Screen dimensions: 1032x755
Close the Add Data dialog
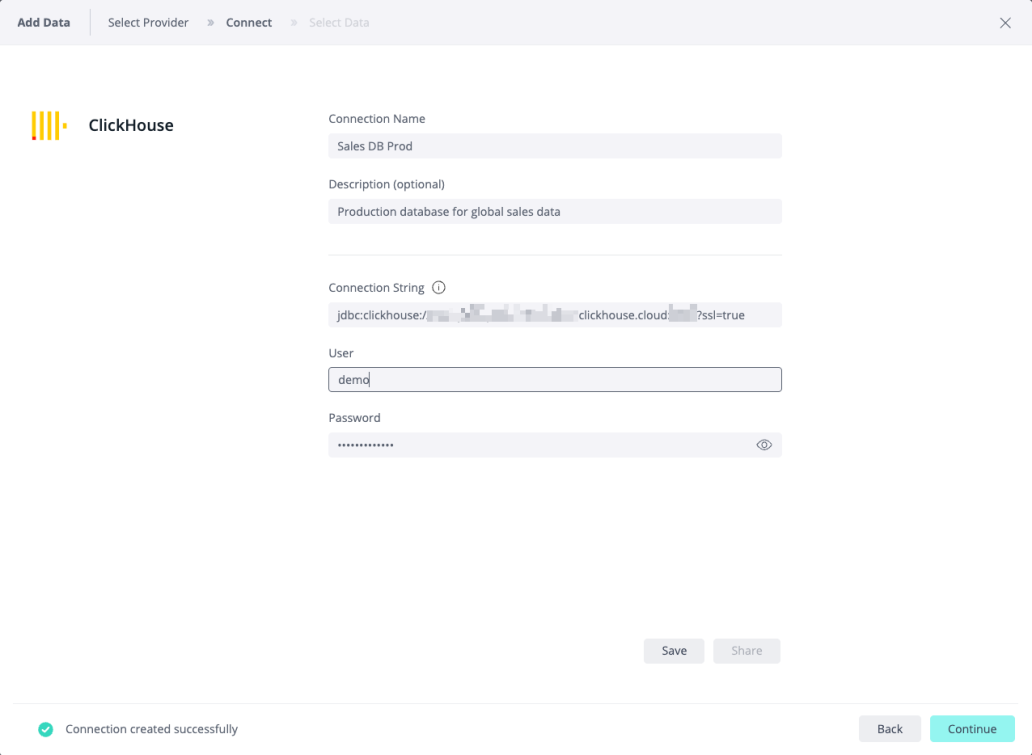click(1005, 23)
